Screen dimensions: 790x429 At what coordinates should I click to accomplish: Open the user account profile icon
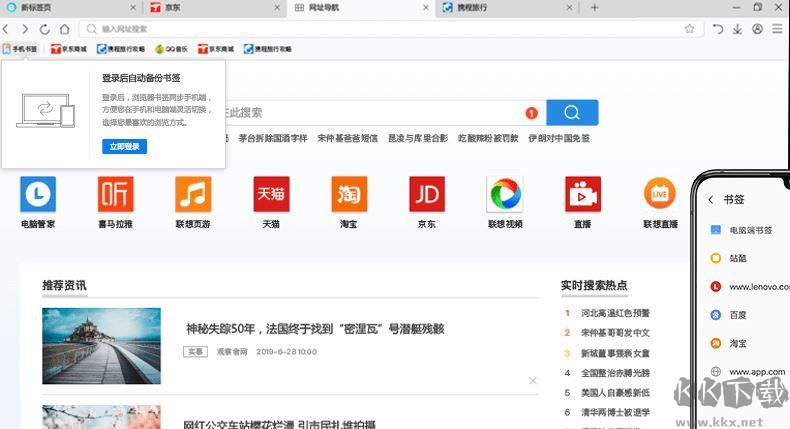[x=757, y=29]
